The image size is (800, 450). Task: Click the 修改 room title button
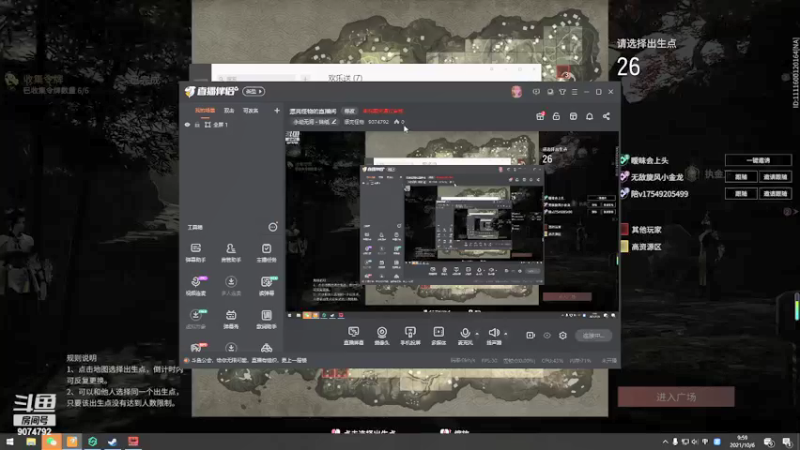click(349, 111)
